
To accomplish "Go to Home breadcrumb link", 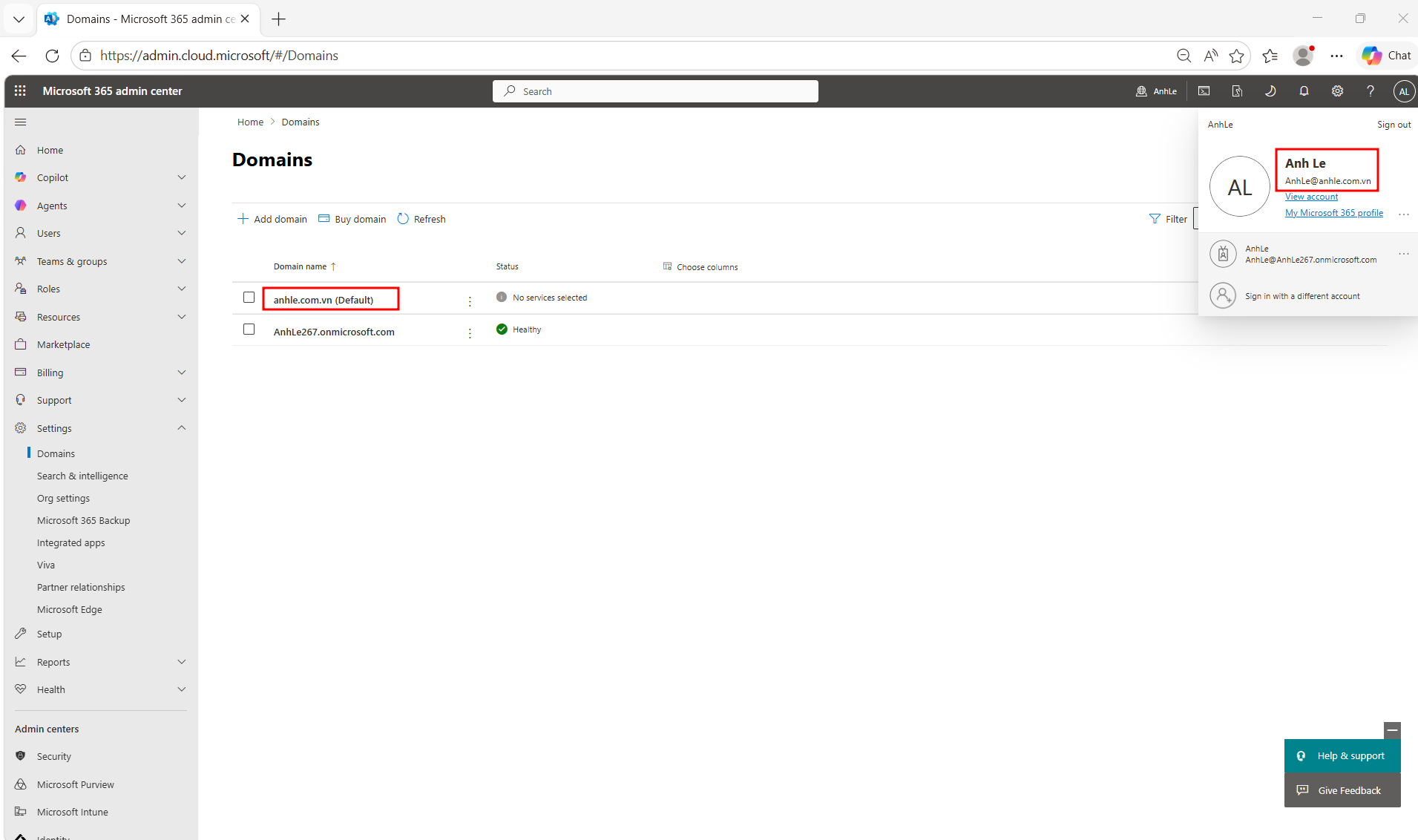I will [250, 122].
